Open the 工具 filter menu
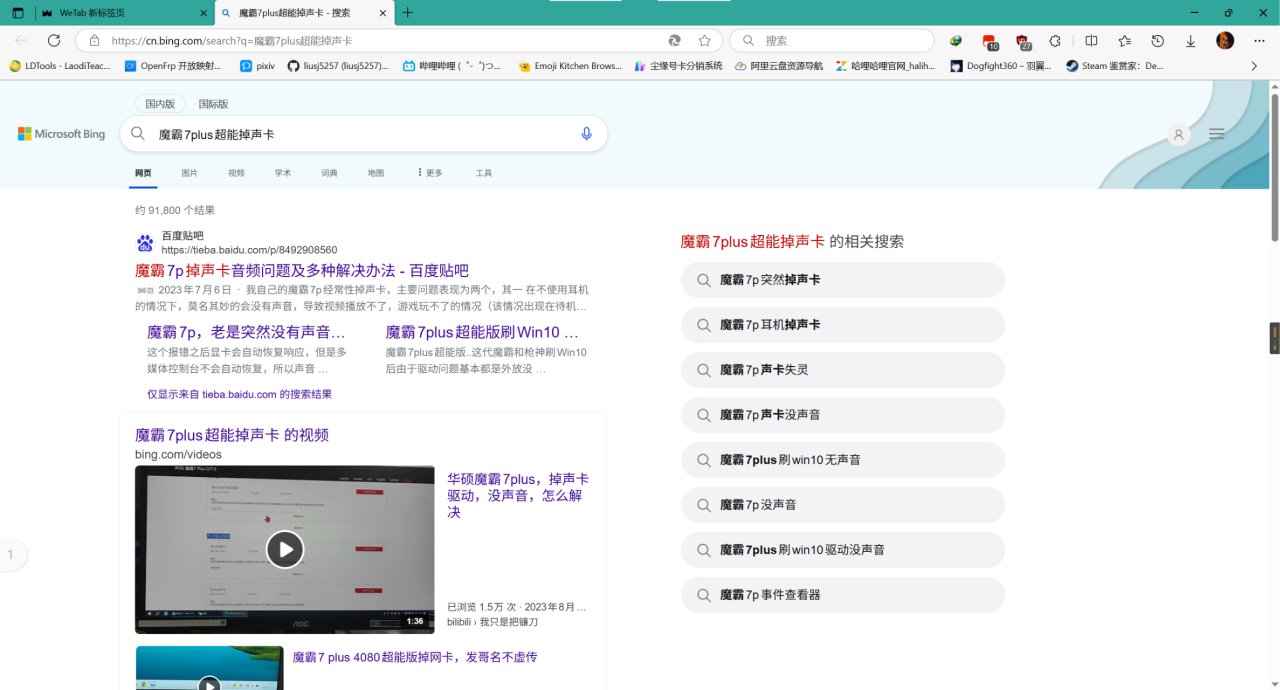The image size is (1280, 690). point(484,173)
